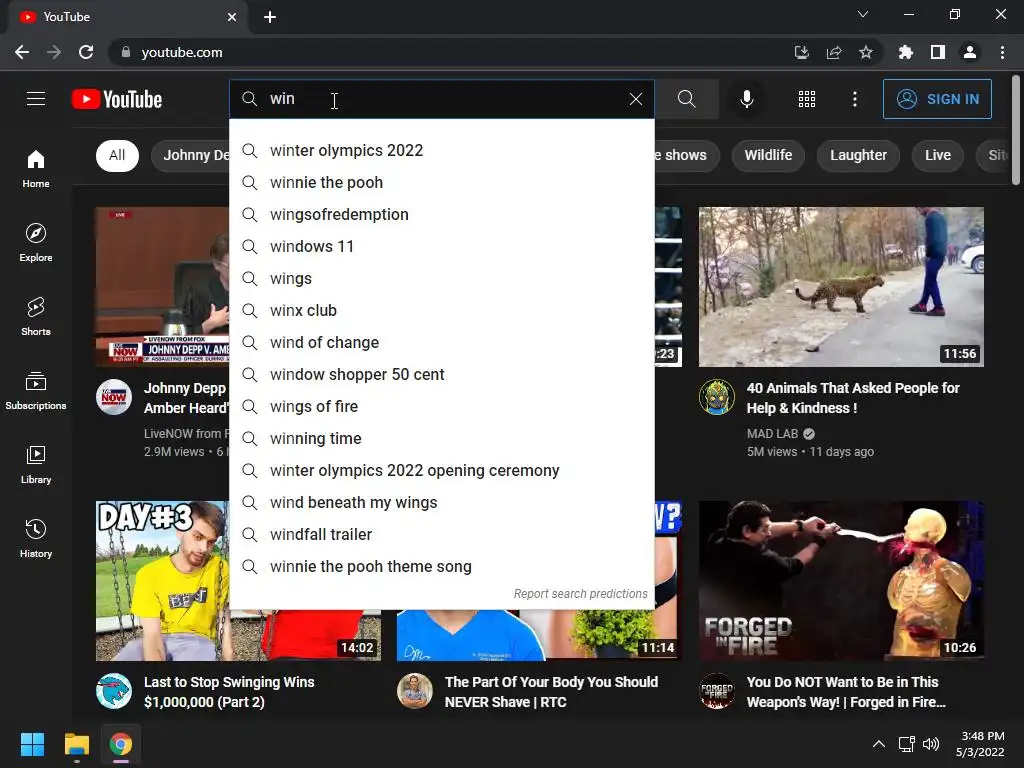Choose winter olympics 2022 opening ceremony suggestion
The height and width of the screenshot is (768, 1024).
442,470
